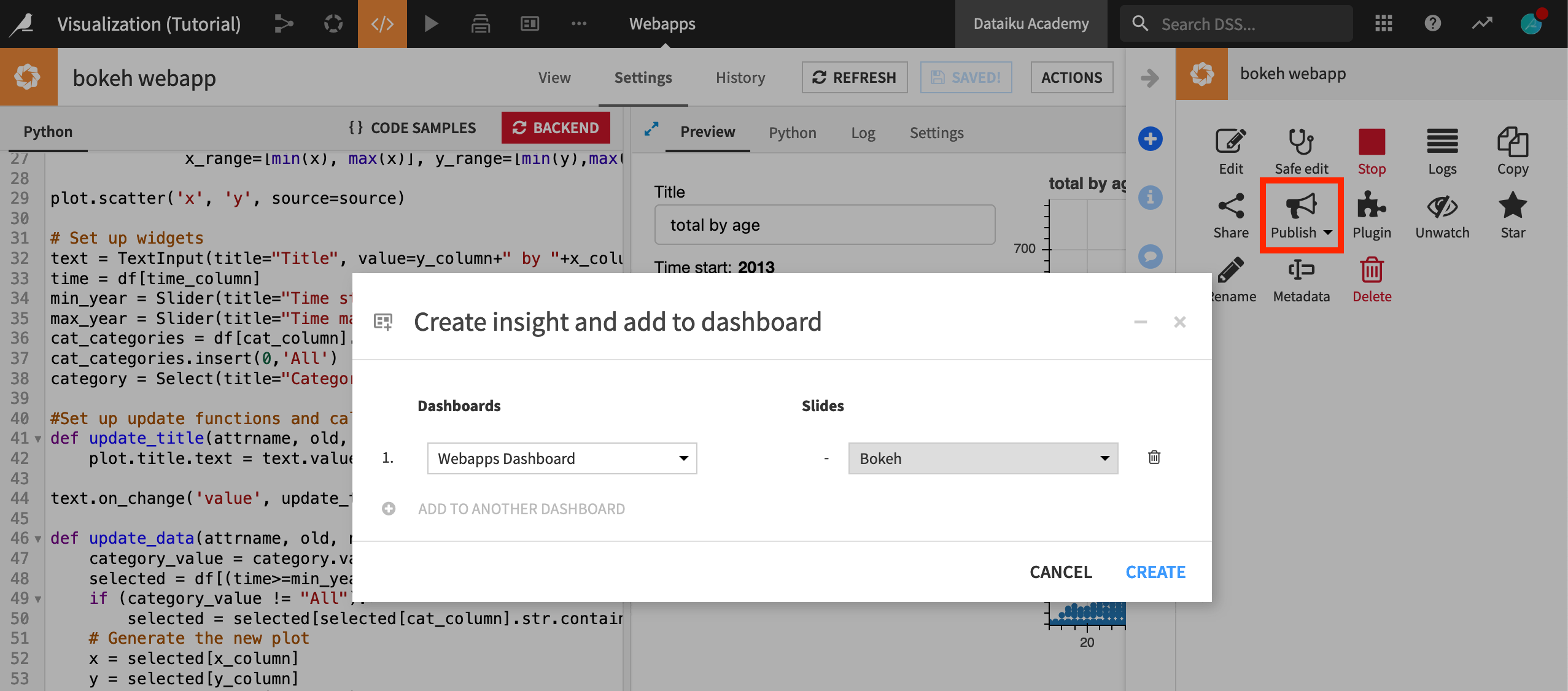1568x691 pixels.
Task: Toggle the BACKEND button in editor
Action: tap(555, 128)
